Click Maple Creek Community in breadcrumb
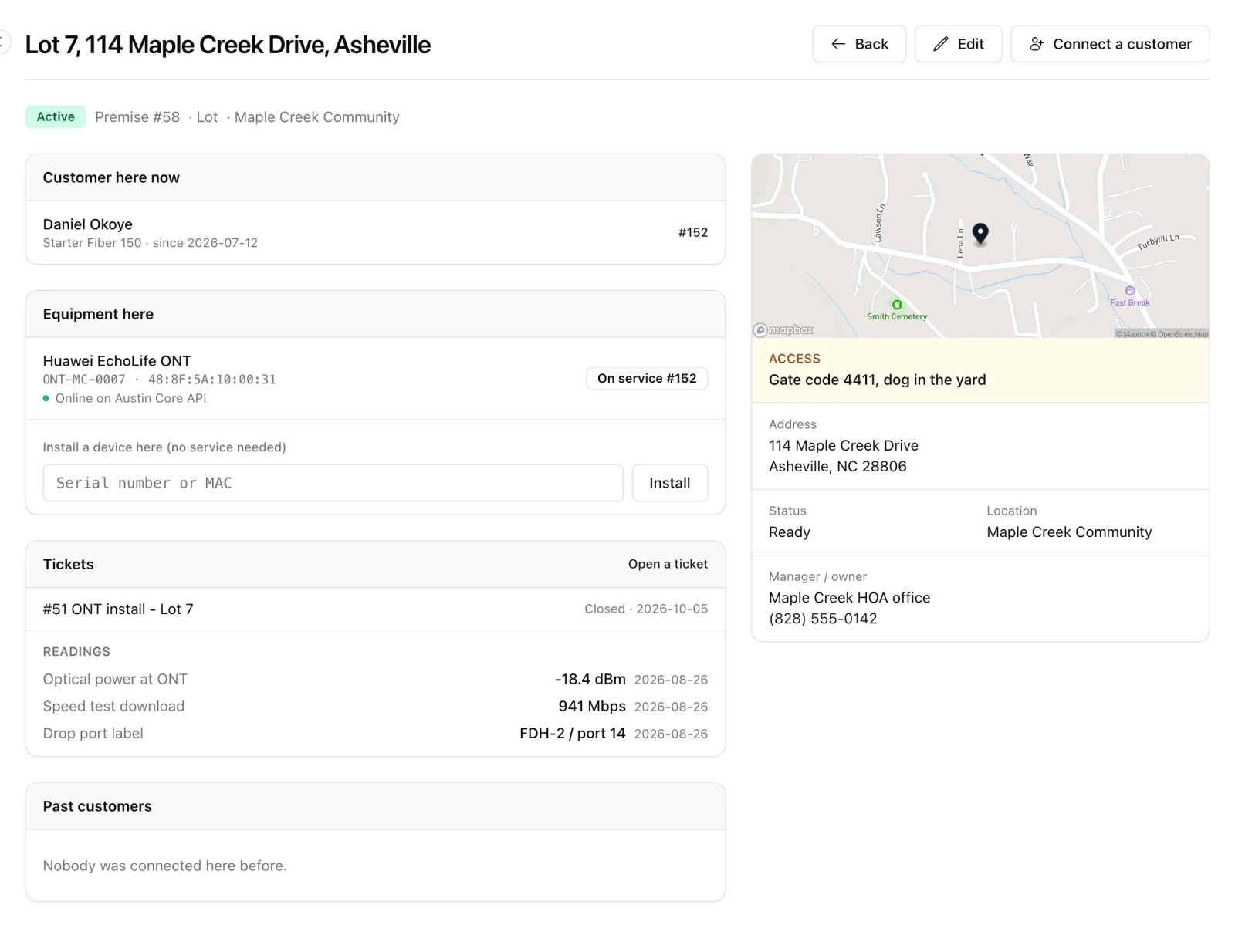The image size is (1235, 952). pyautogui.click(x=317, y=117)
